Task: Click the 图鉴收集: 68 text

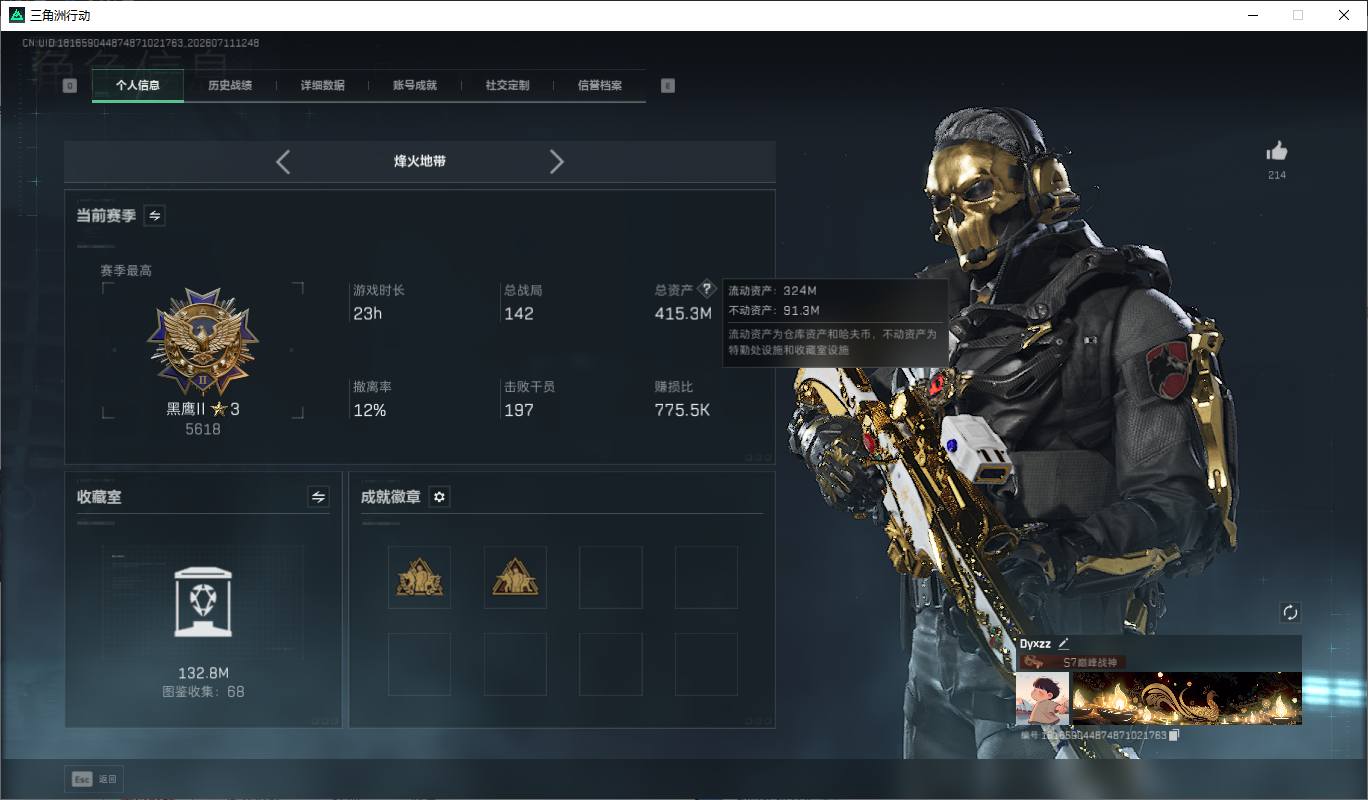Action: [203, 691]
